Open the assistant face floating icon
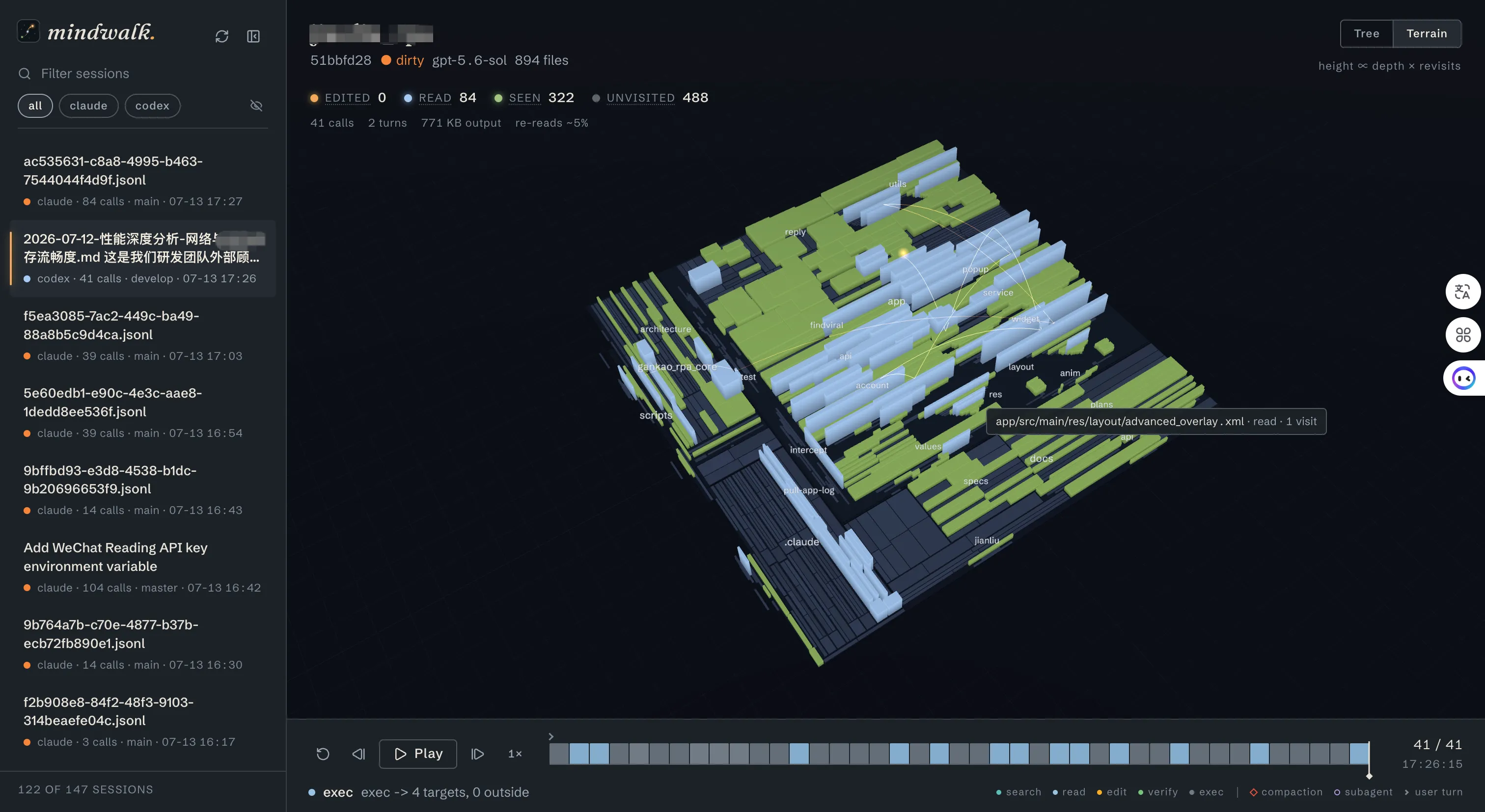 (1463, 378)
